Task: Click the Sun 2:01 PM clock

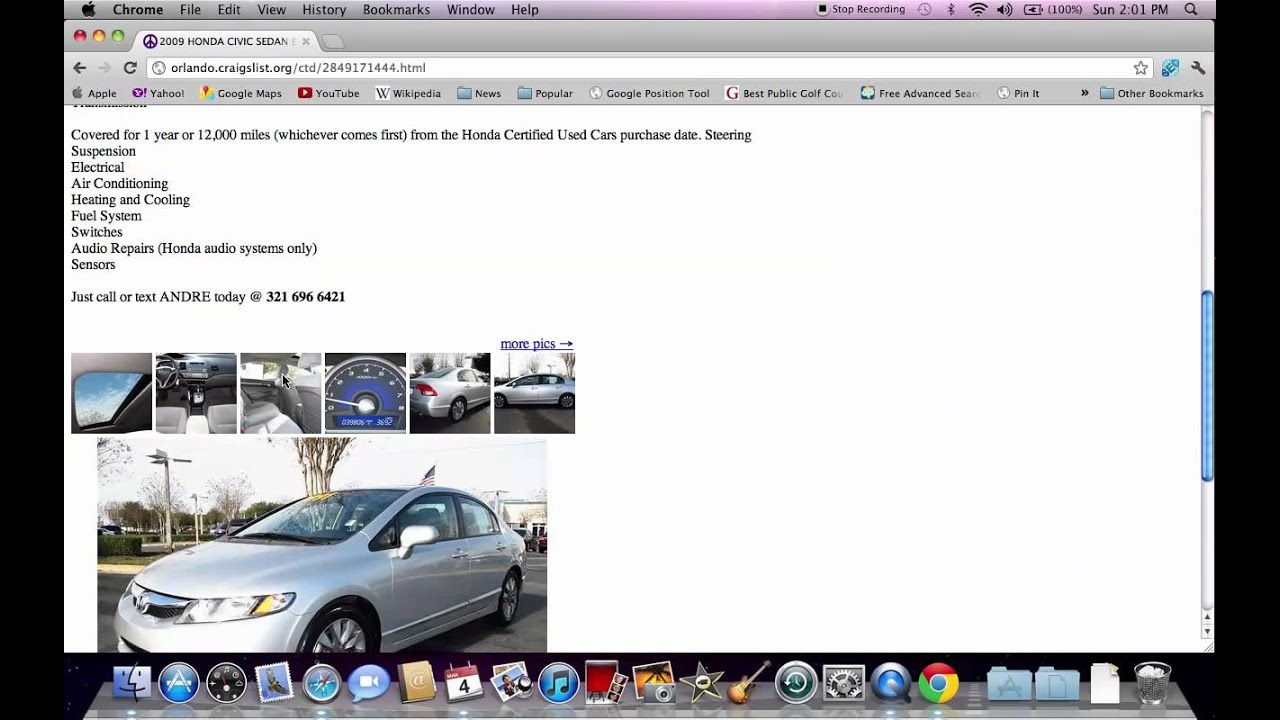Action: pyautogui.click(x=1130, y=9)
